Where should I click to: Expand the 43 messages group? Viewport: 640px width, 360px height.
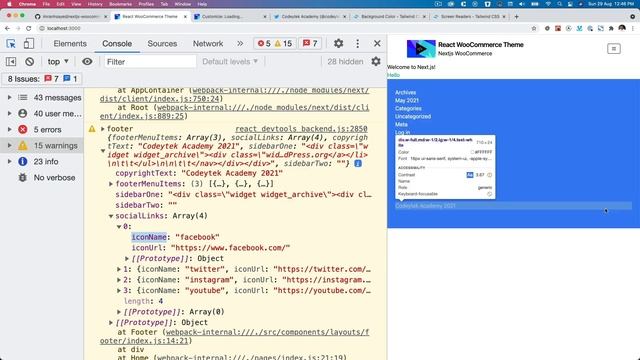(9, 98)
